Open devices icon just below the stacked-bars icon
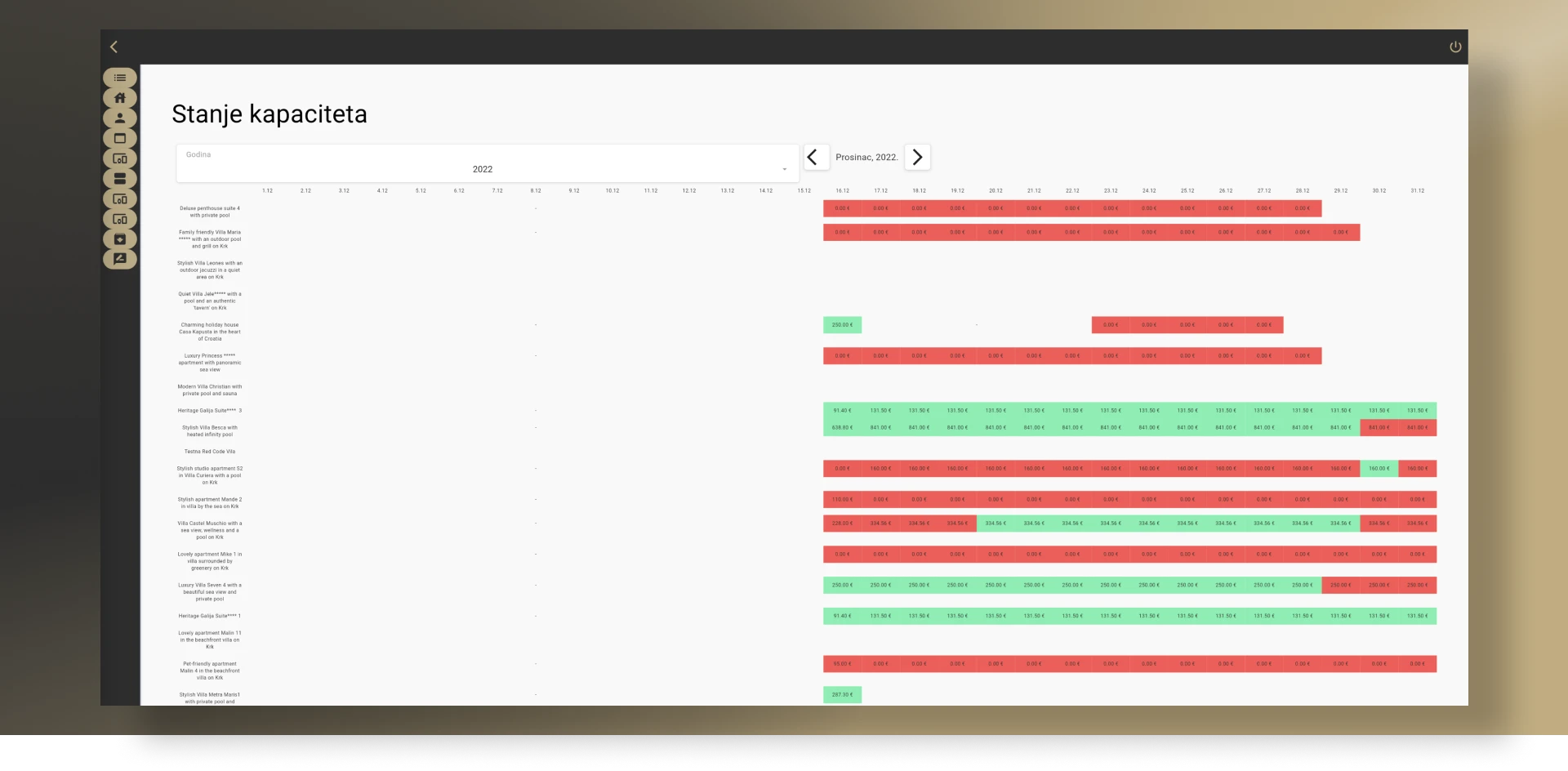Viewport: 1568px width, 771px height. (x=120, y=199)
